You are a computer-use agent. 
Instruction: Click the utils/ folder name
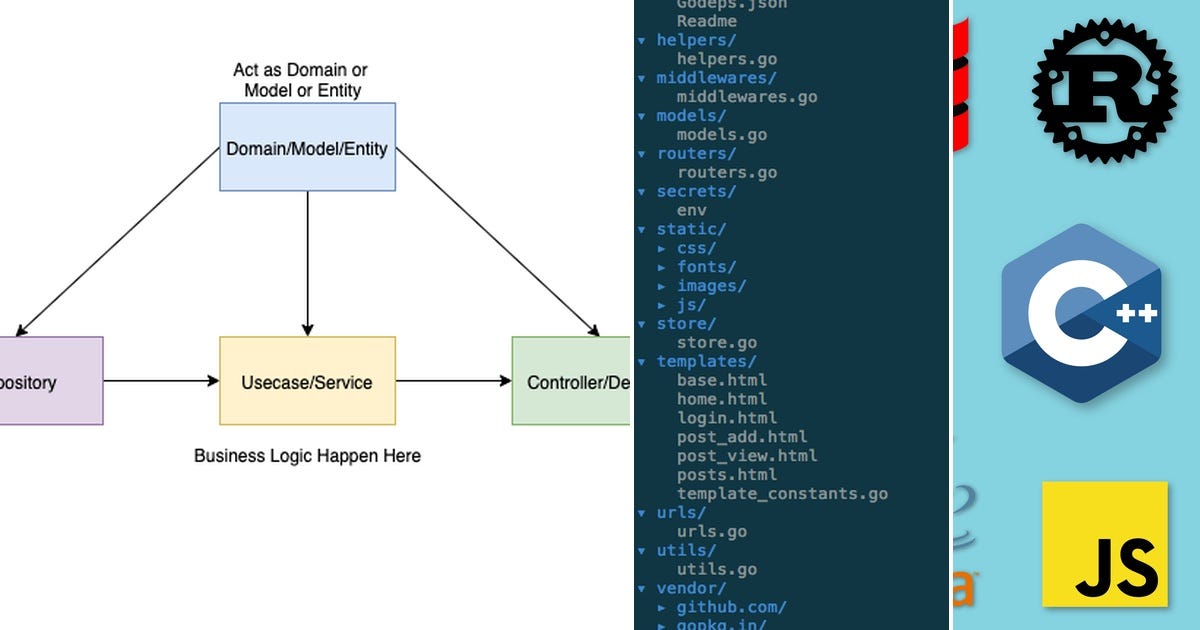(x=687, y=551)
